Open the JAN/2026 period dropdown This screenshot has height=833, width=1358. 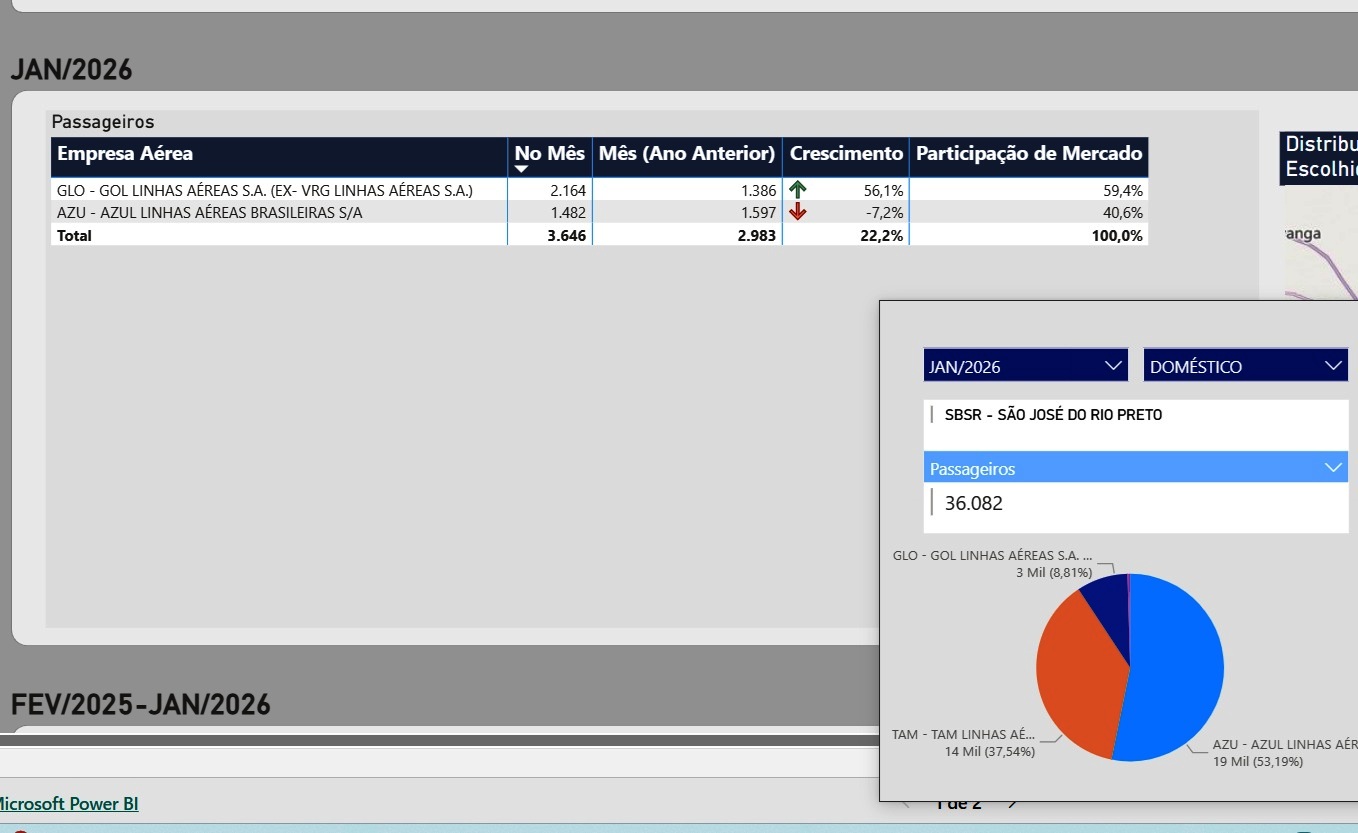1025,366
